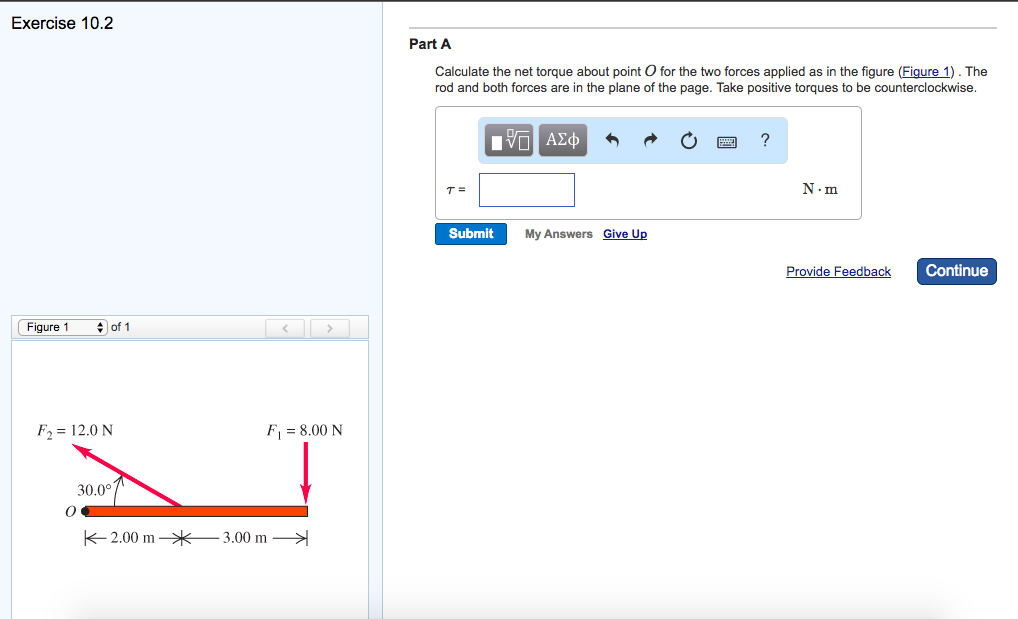Viewport: 1018px width, 619px height.
Task: Click the question mark help icon
Action: 764,140
